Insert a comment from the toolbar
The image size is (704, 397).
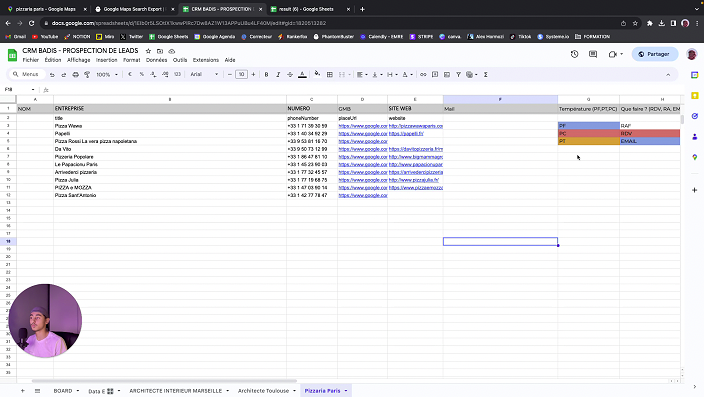(x=435, y=75)
